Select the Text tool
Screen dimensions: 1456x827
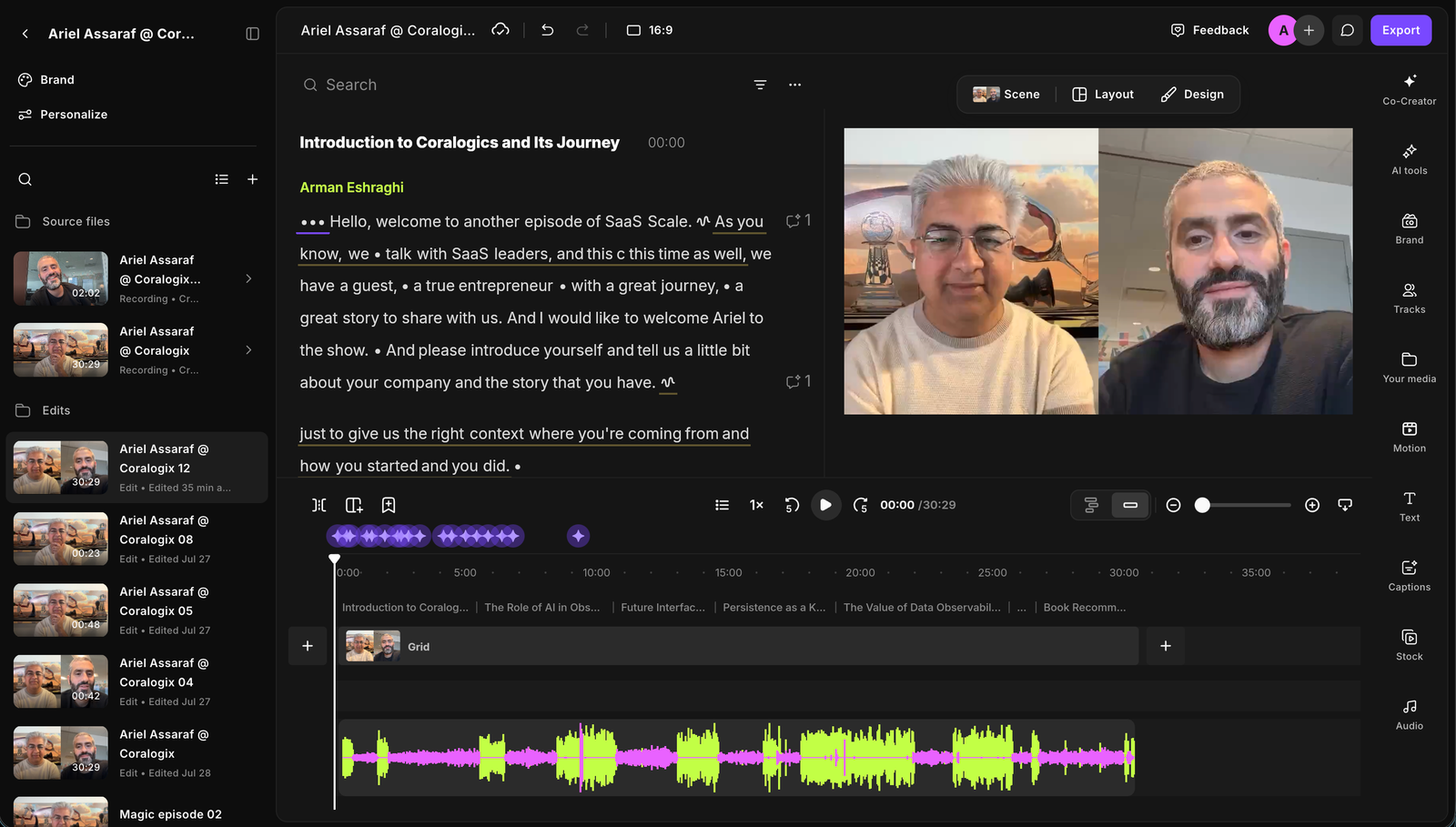(1409, 506)
